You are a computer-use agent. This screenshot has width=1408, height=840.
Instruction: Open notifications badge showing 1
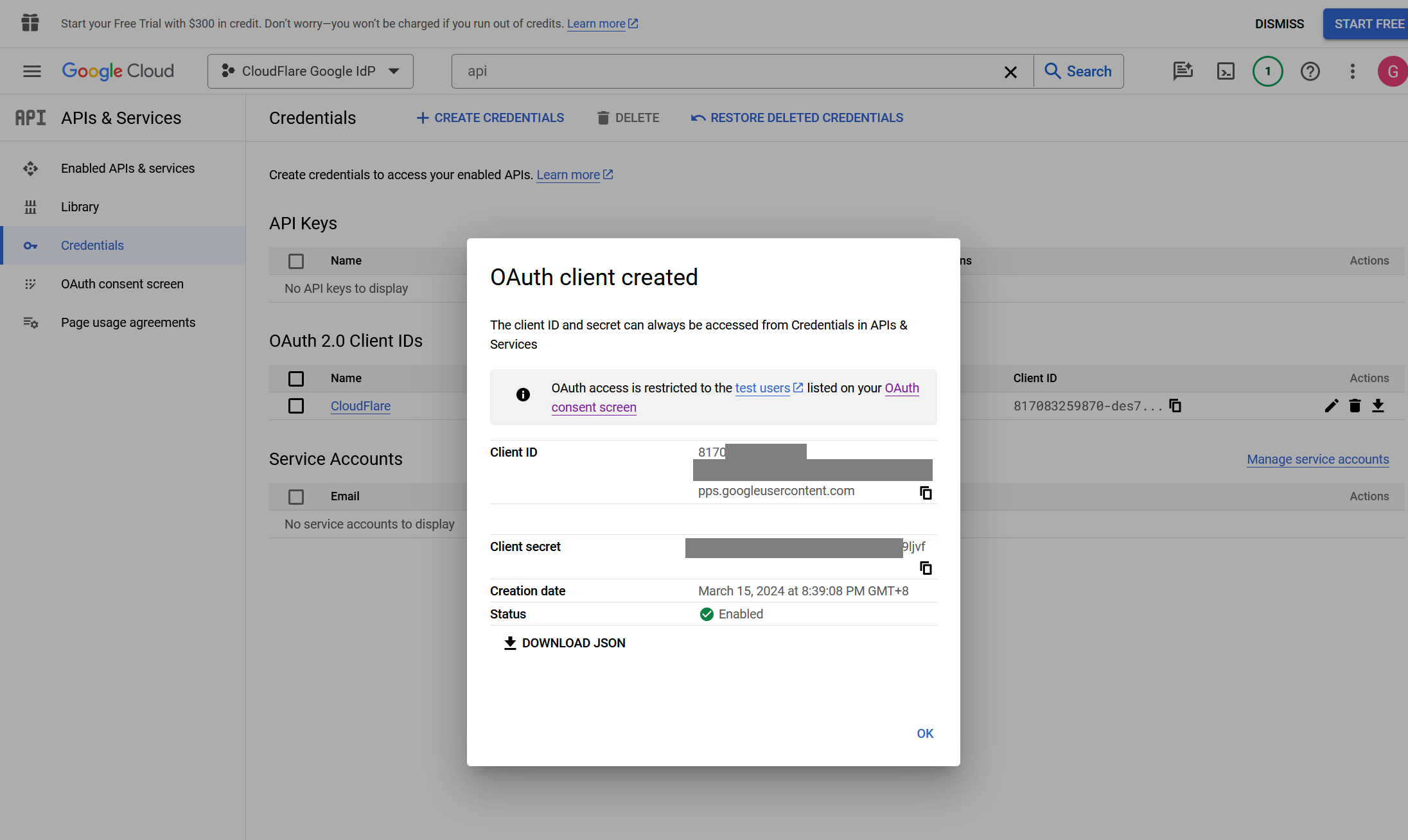(x=1267, y=71)
